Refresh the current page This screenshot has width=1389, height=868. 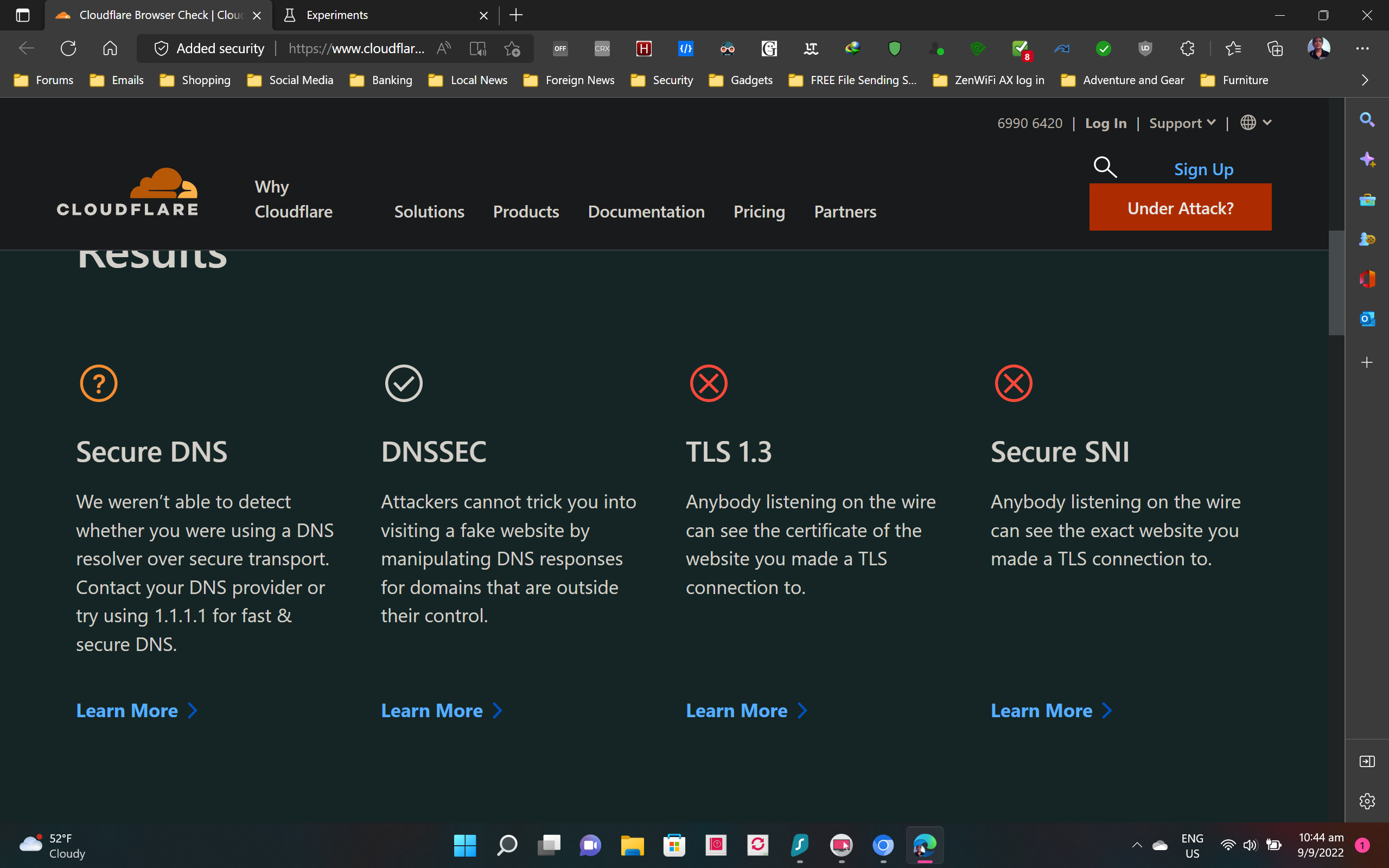point(68,49)
